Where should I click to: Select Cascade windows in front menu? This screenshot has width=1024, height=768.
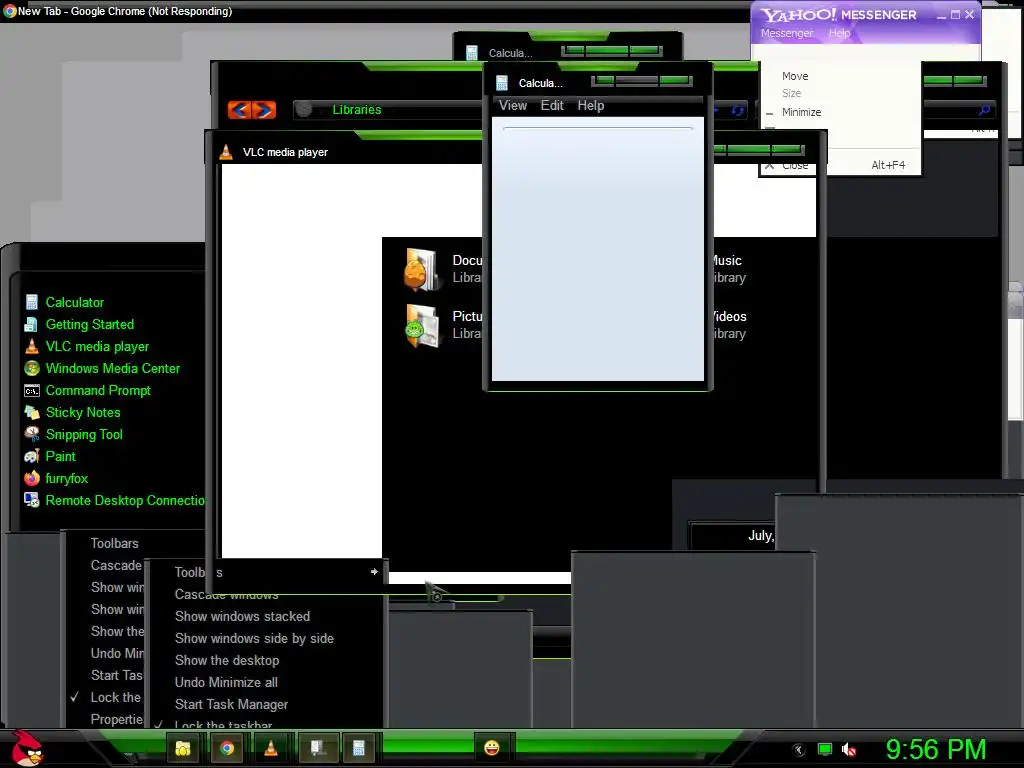[226, 595]
